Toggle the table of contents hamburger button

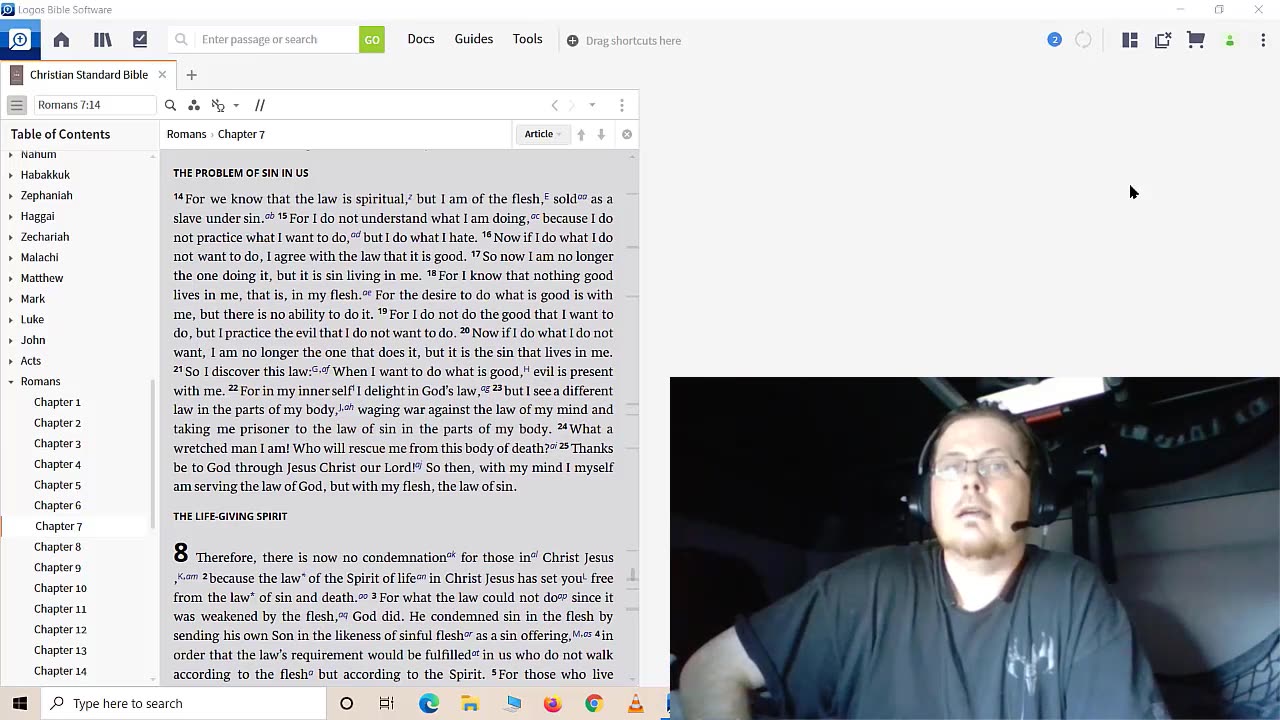click(x=17, y=105)
